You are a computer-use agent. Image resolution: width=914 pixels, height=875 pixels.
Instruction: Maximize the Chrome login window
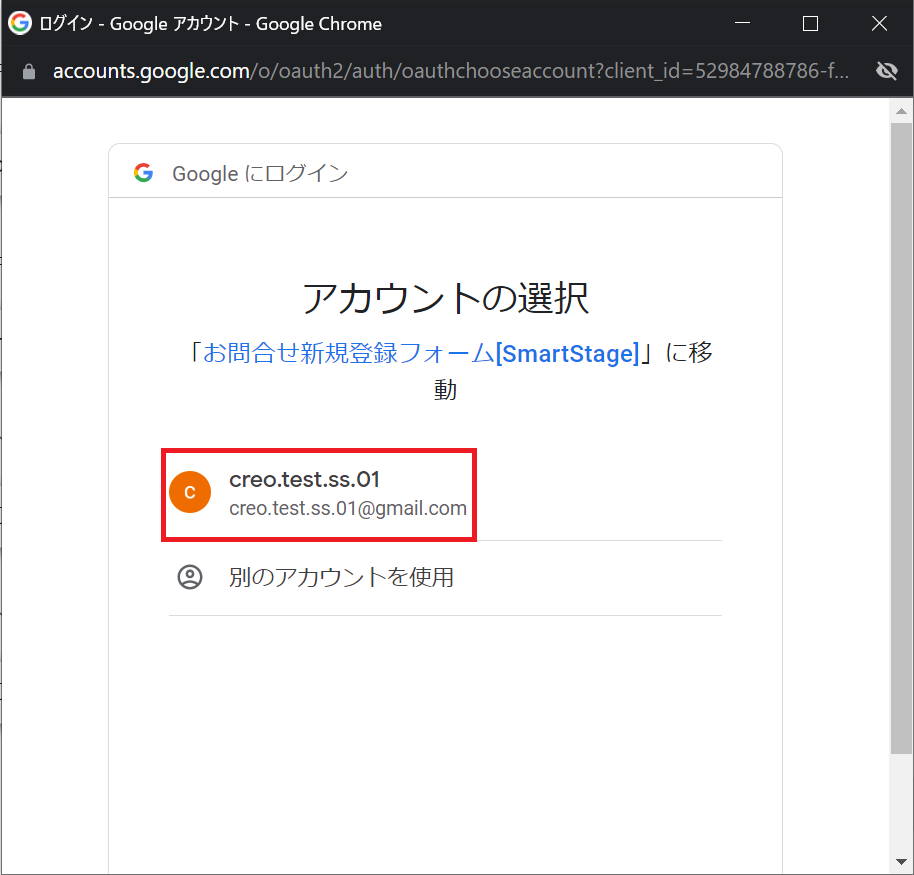pos(810,23)
